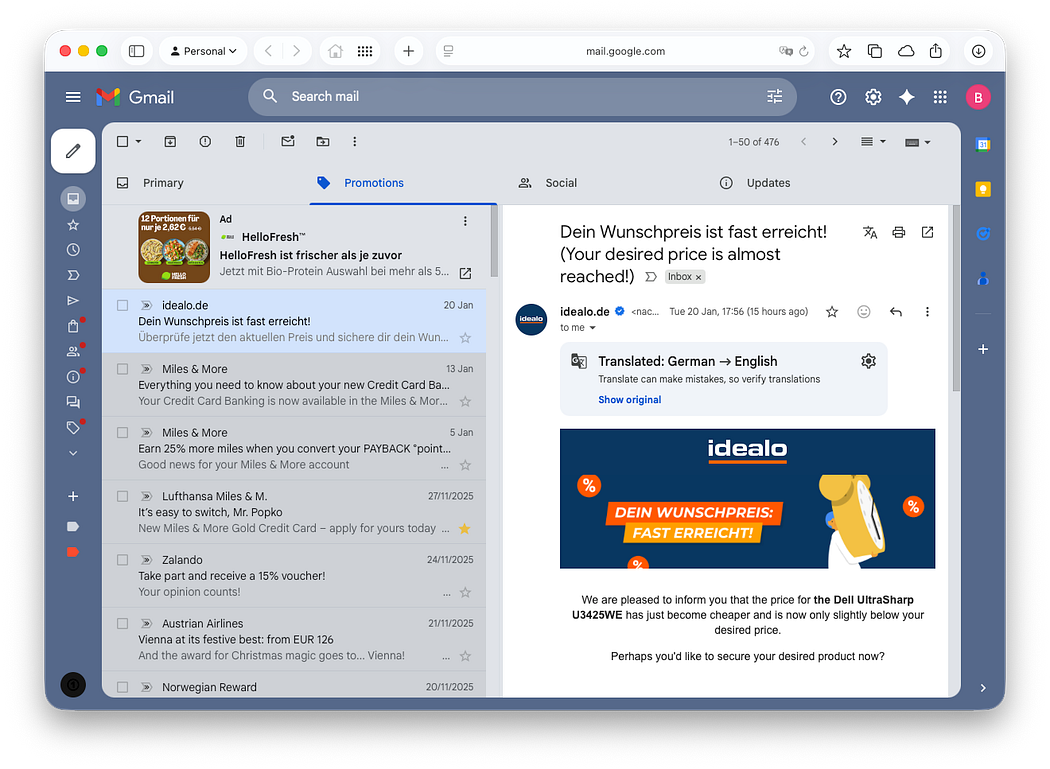
Task: Collapse the sidebar with More chevron
Action: pyautogui.click(x=72, y=452)
